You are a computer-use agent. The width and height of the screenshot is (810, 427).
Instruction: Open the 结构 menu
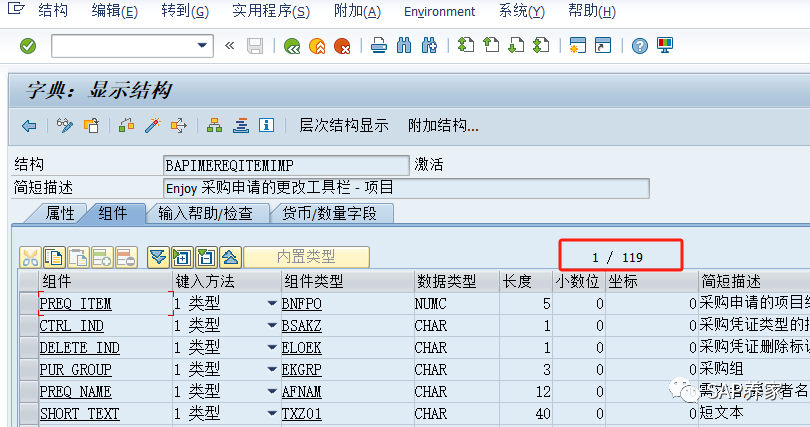[53, 11]
